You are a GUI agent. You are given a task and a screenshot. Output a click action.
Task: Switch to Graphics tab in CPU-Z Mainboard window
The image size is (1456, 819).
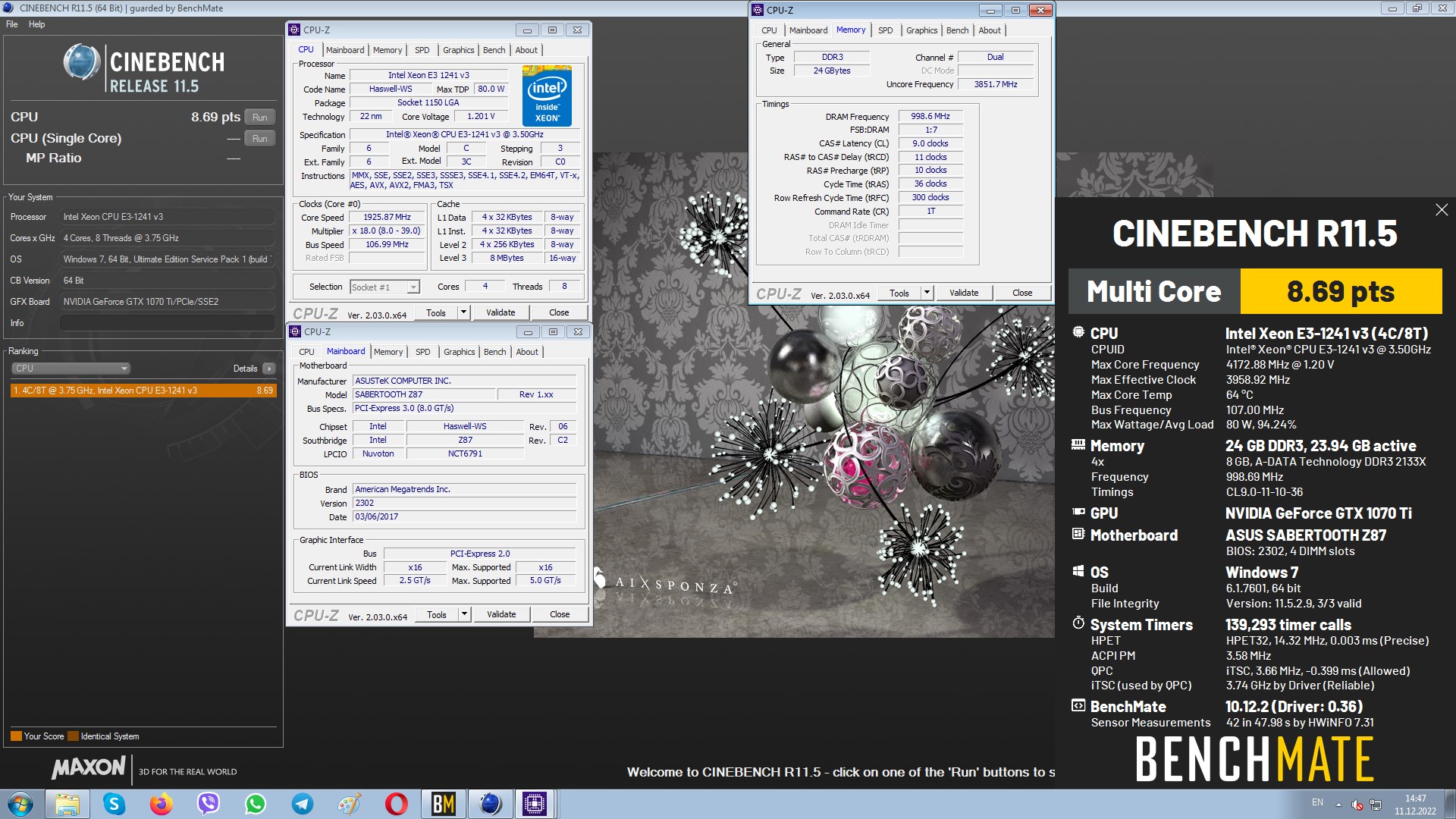coord(460,352)
